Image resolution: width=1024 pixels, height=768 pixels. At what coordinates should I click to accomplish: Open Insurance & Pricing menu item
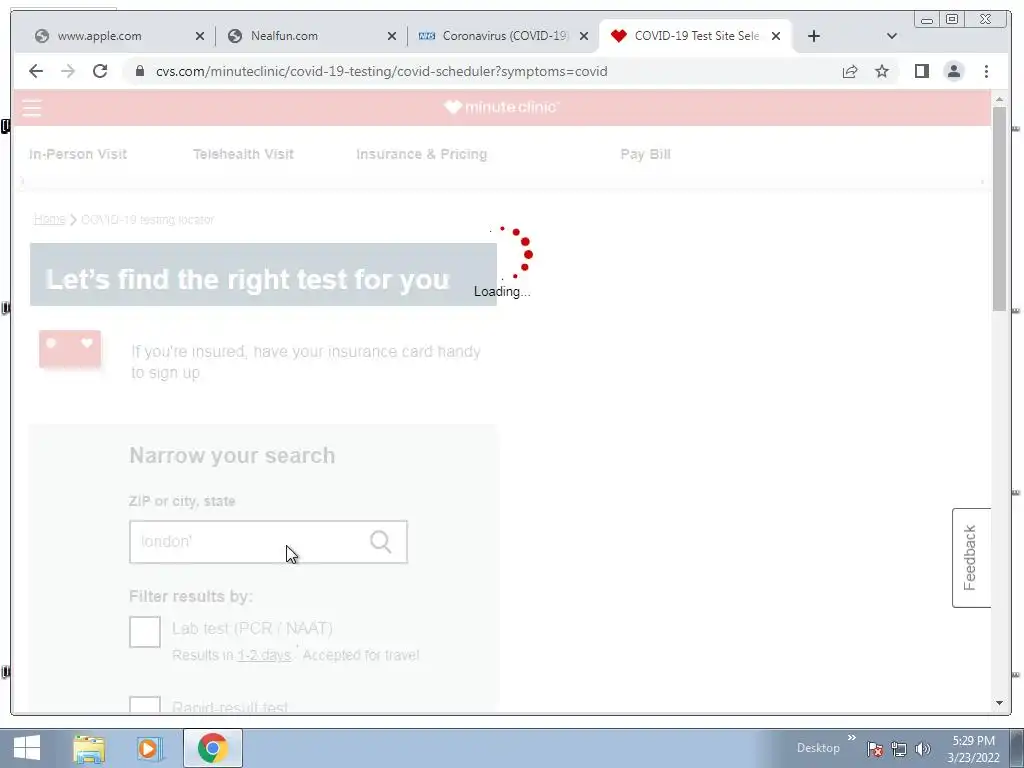coord(421,154)
